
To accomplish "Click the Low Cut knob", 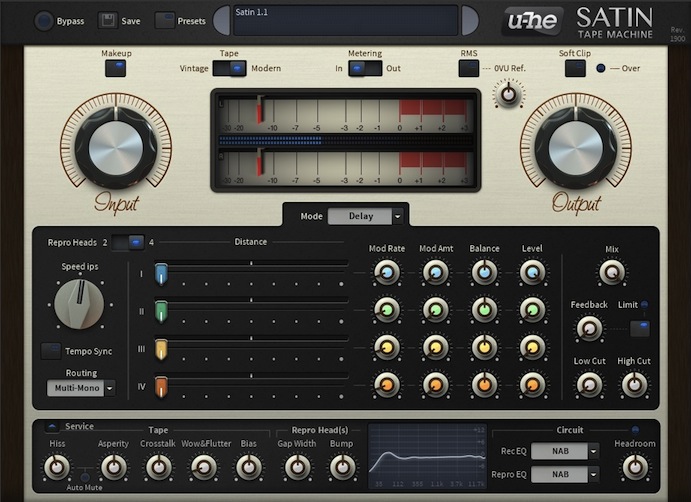I will pyautogui.click(x=589, y=385).
